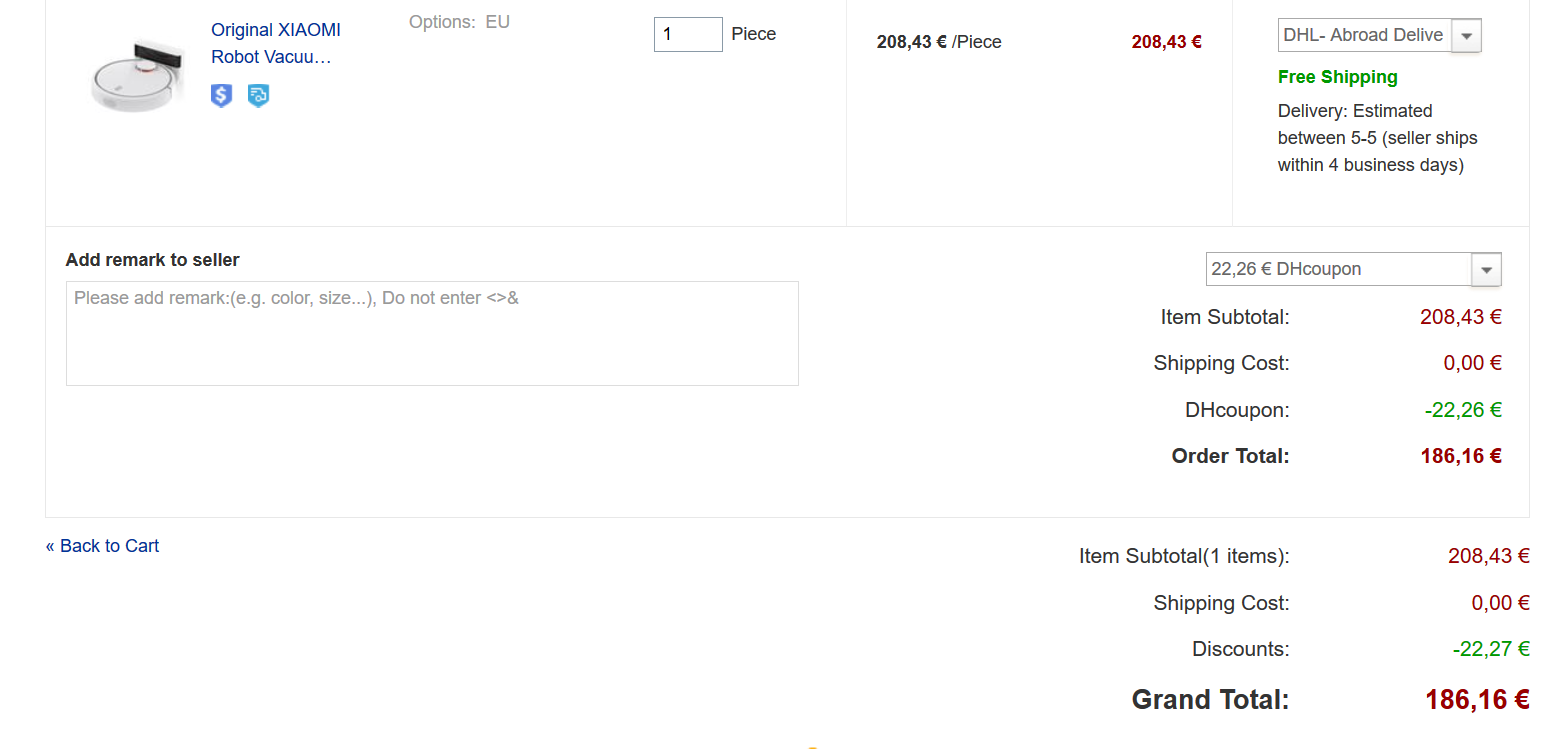Click the green -22,26 € DHcoupon amount
1545x749 pixels.
pyautogui.click(x=1463, y=410)
